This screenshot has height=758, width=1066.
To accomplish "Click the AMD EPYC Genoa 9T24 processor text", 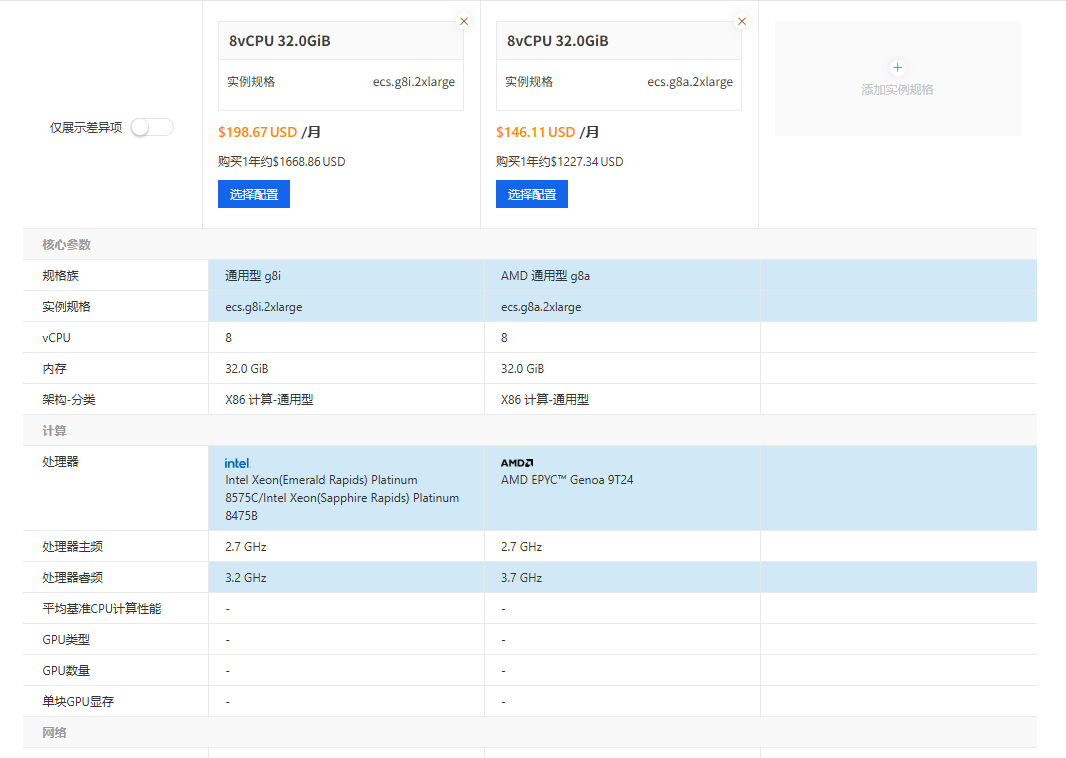I will coord(567,480).
